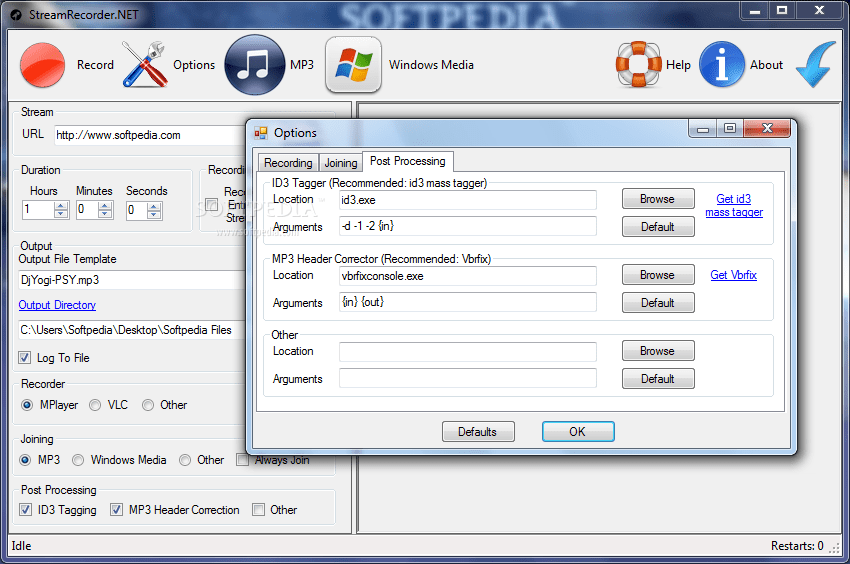The height and width of the screenshot is (564, 850).
Task: Increase Hours with the up arrow
Action: (x=61, y=206)
